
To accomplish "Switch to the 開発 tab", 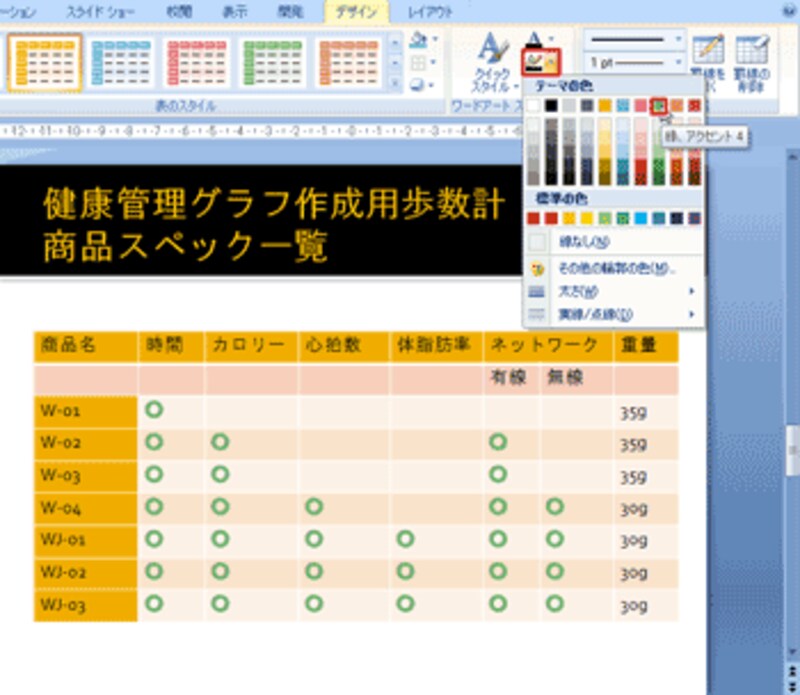I will [290, 12].
